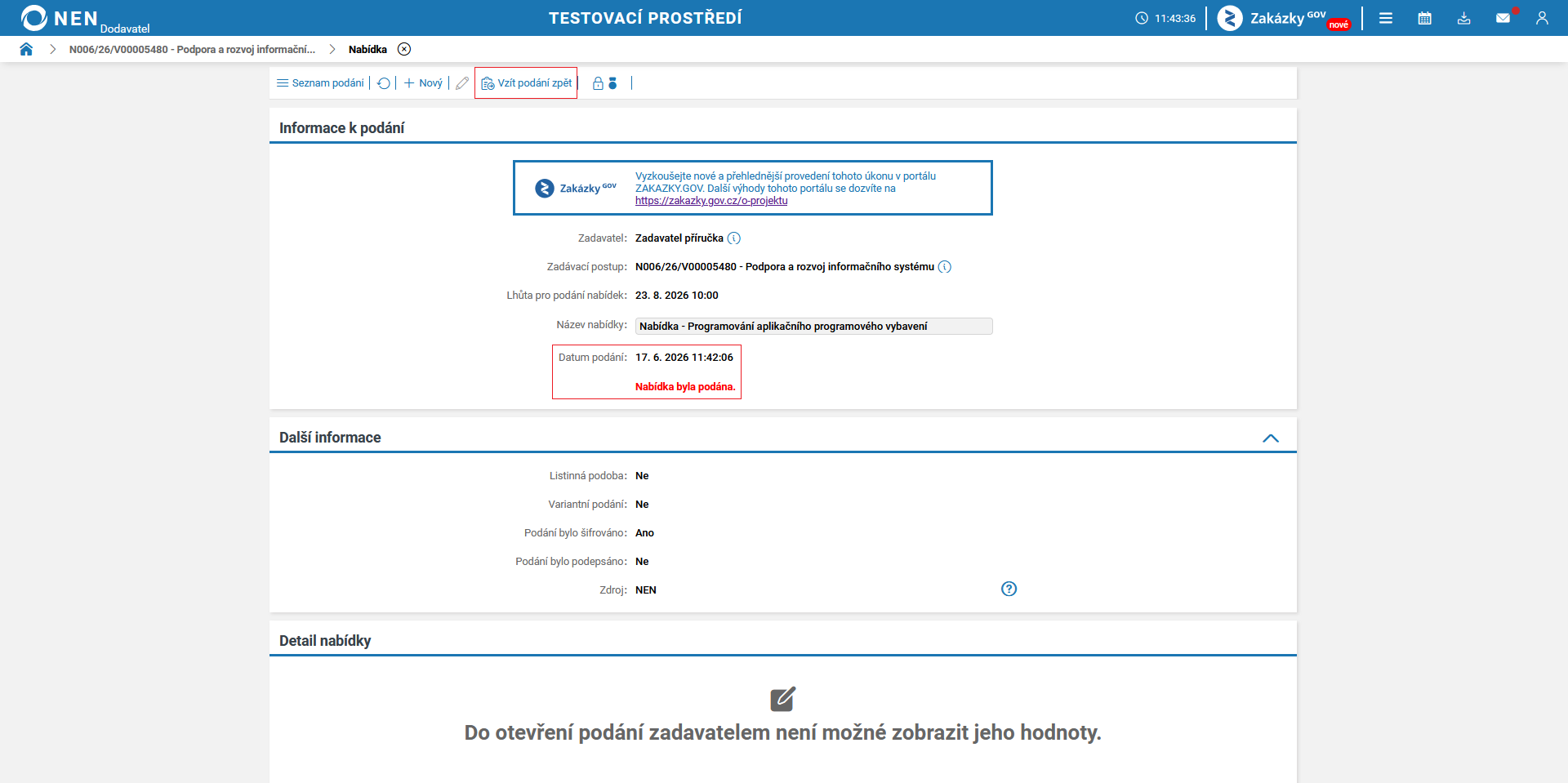Image resolution: width=1568 pixels, height=783 pixels.
Task: Click the TESTOVACÍ PROSTŘEDÍ header title
Action: tap(645, 18)
